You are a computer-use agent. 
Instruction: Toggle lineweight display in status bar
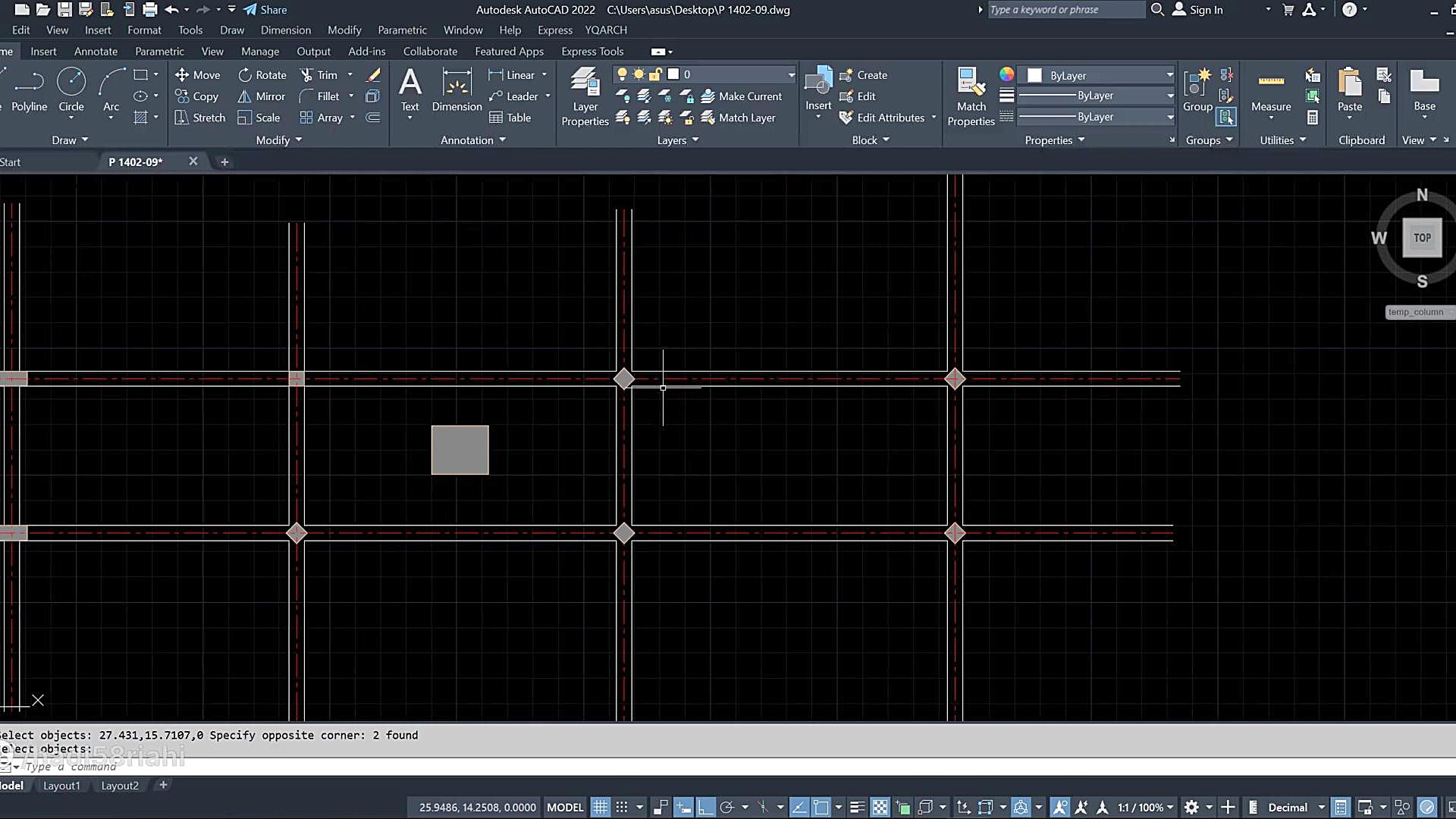click(857, 807)
